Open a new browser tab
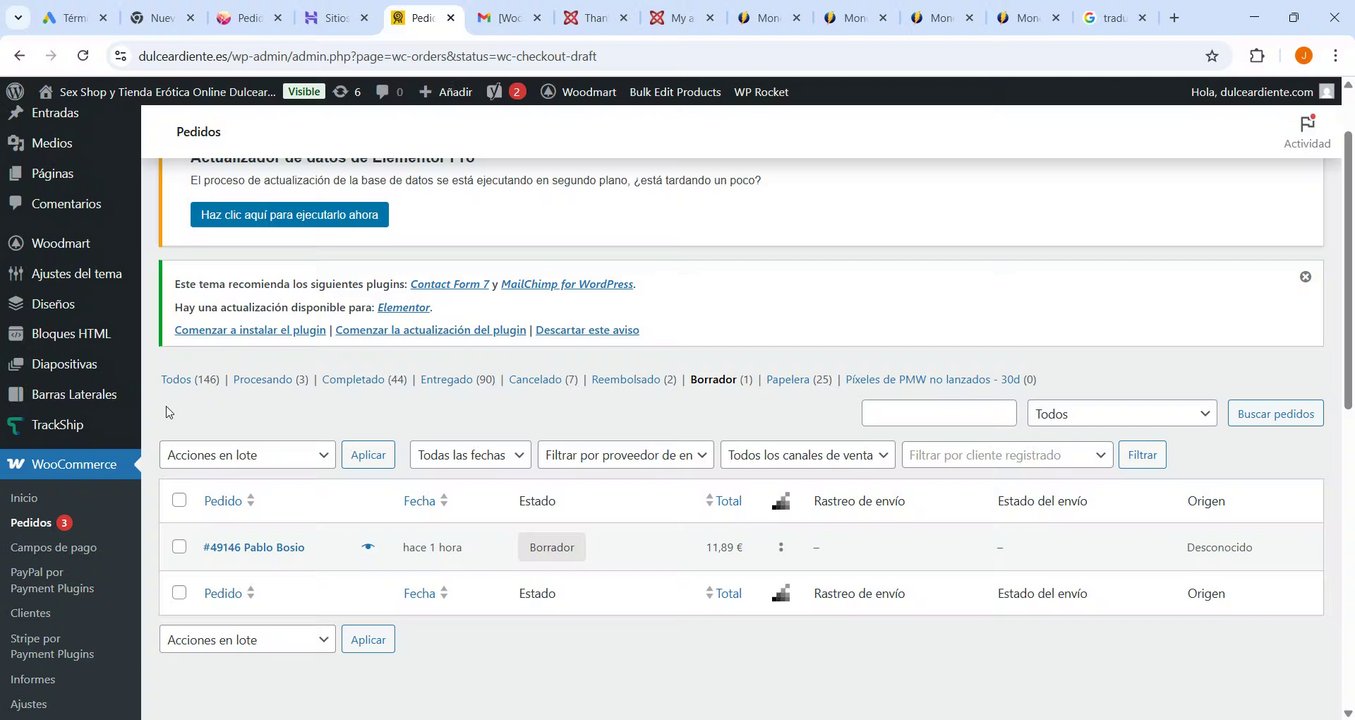 (1174, 18)
